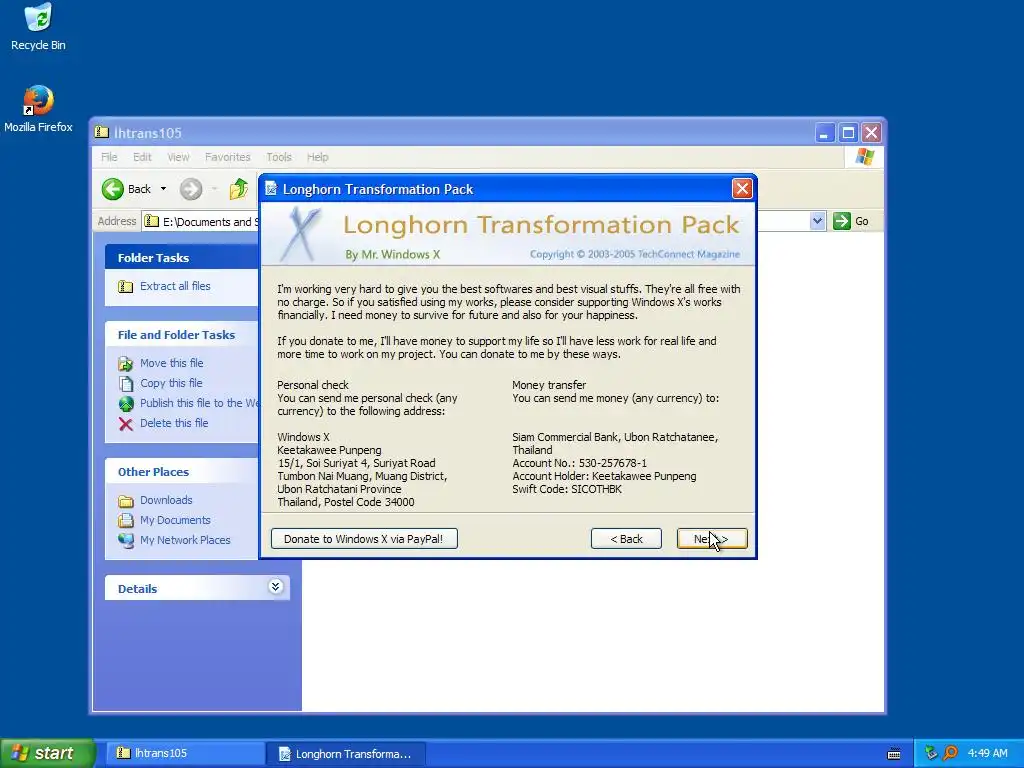
Task: Open My Network Places link
Action: click(185, 540)
